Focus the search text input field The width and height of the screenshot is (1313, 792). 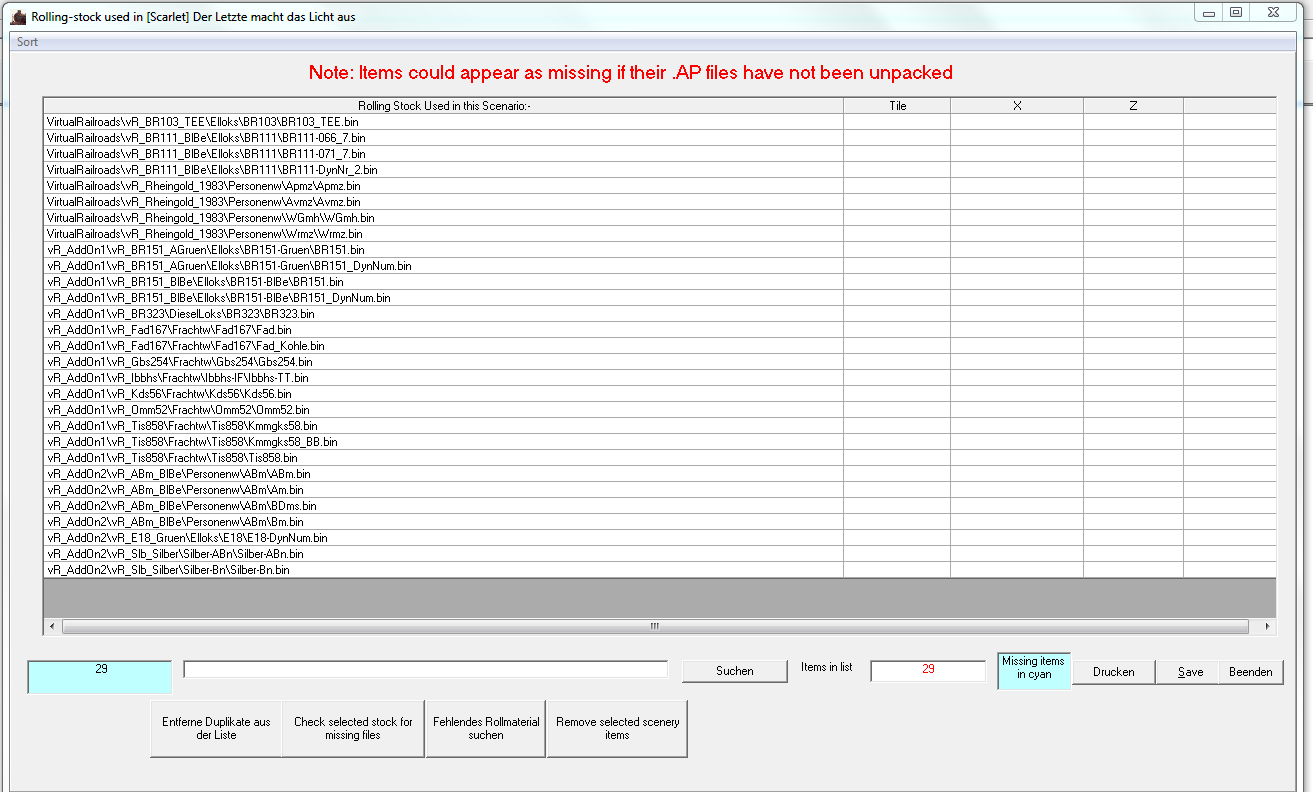(426, 669)
